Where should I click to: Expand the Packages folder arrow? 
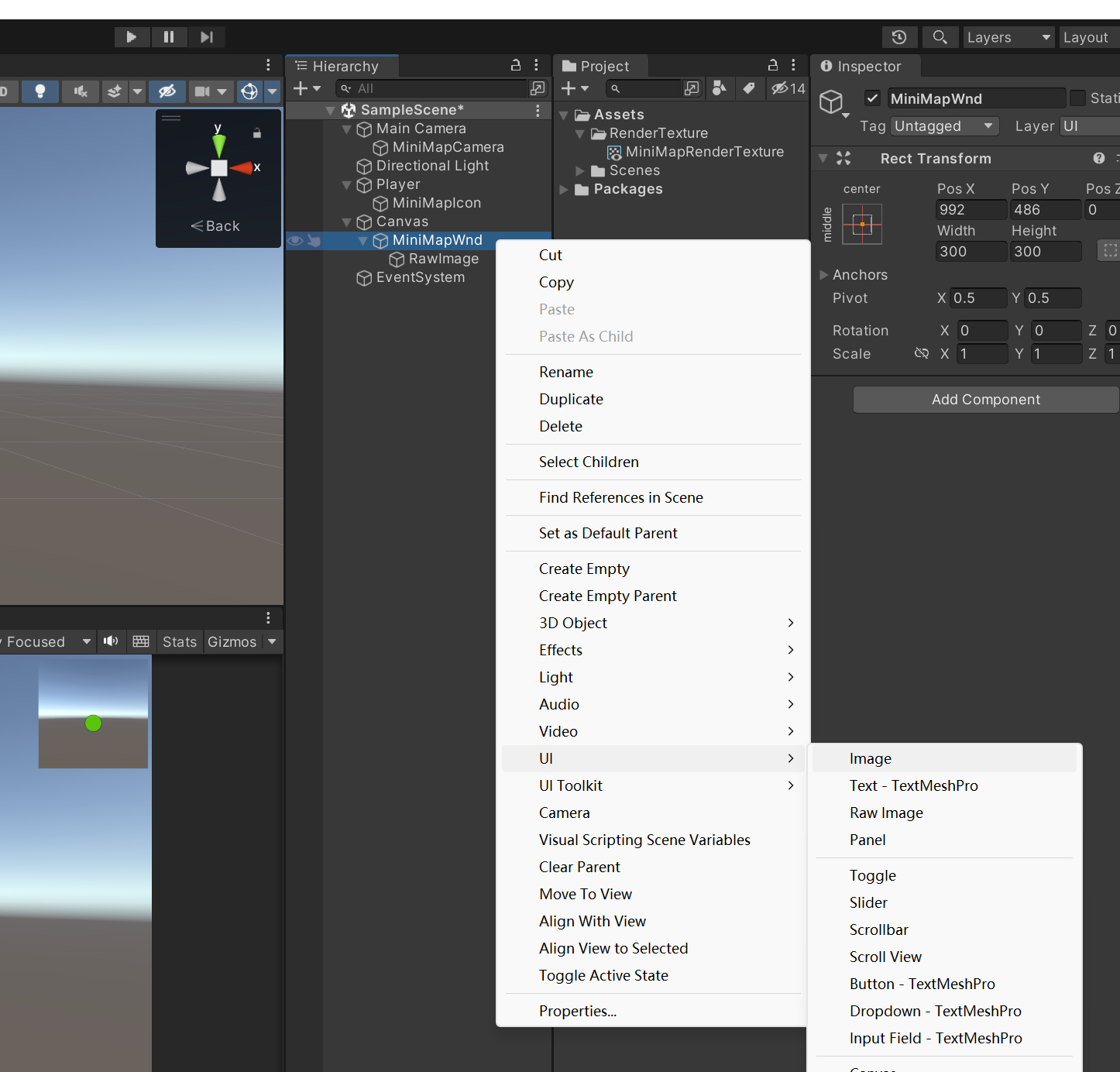click(x=564, y=190)
